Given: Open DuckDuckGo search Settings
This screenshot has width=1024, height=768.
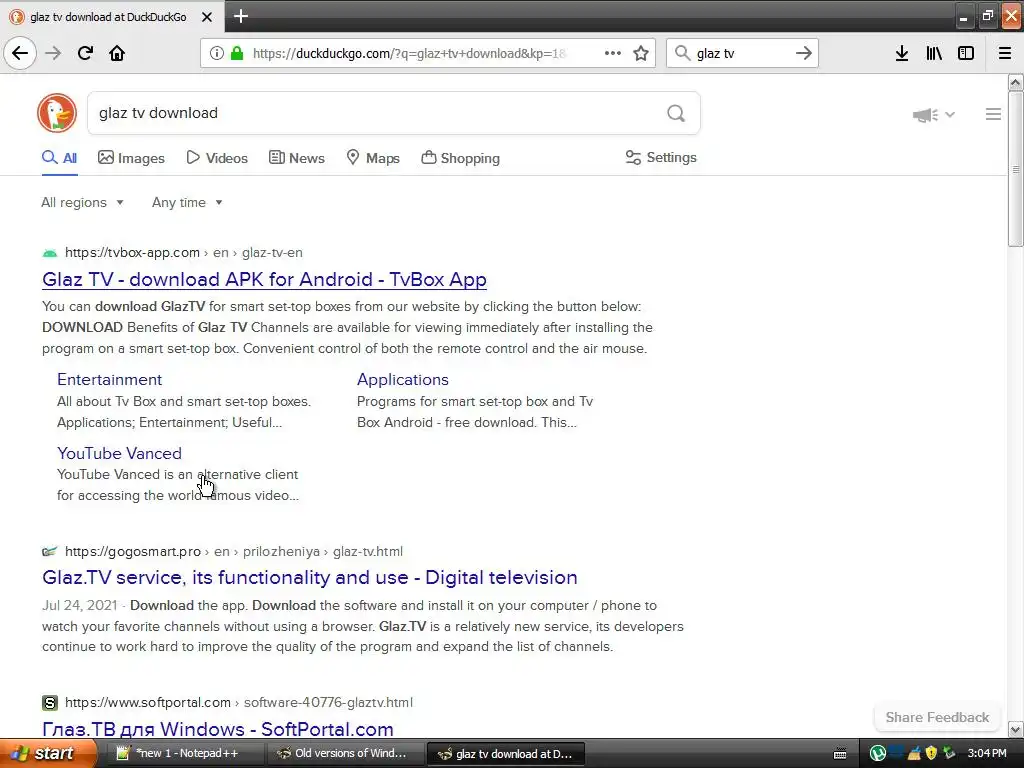Looking at the screenshot, I should coord(661,157).
